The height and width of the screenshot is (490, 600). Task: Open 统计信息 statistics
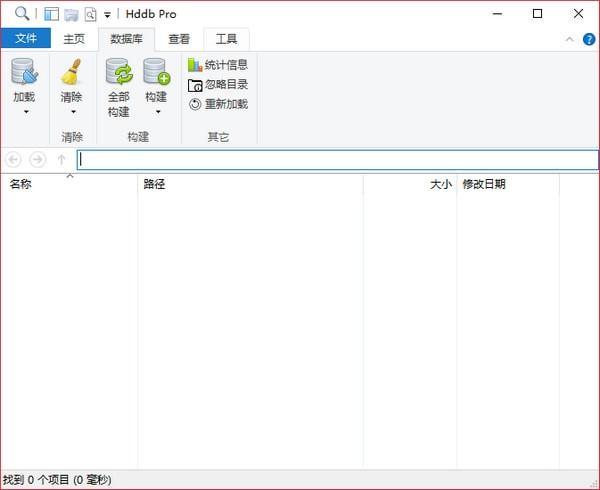218,65
